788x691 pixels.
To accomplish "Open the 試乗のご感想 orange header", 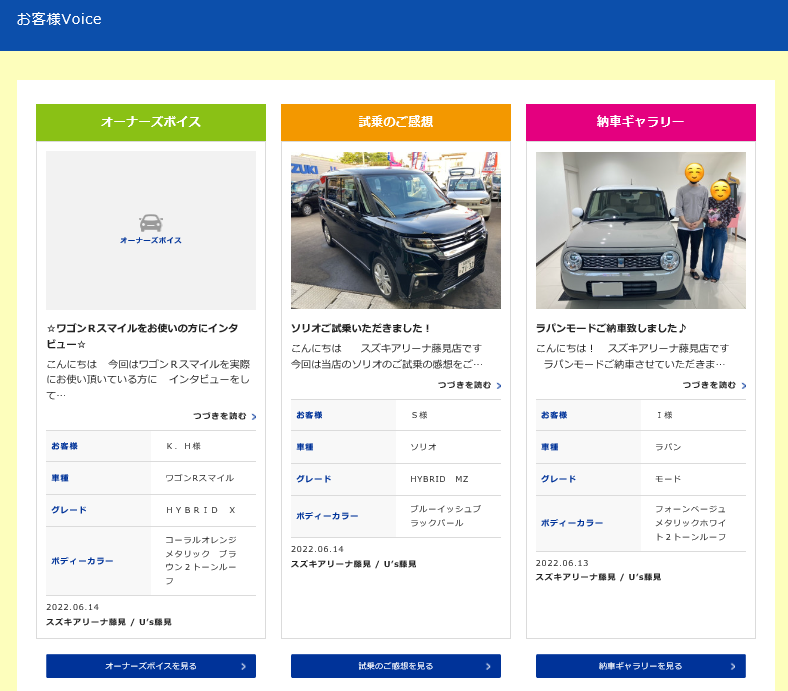I will click(396, 122).
